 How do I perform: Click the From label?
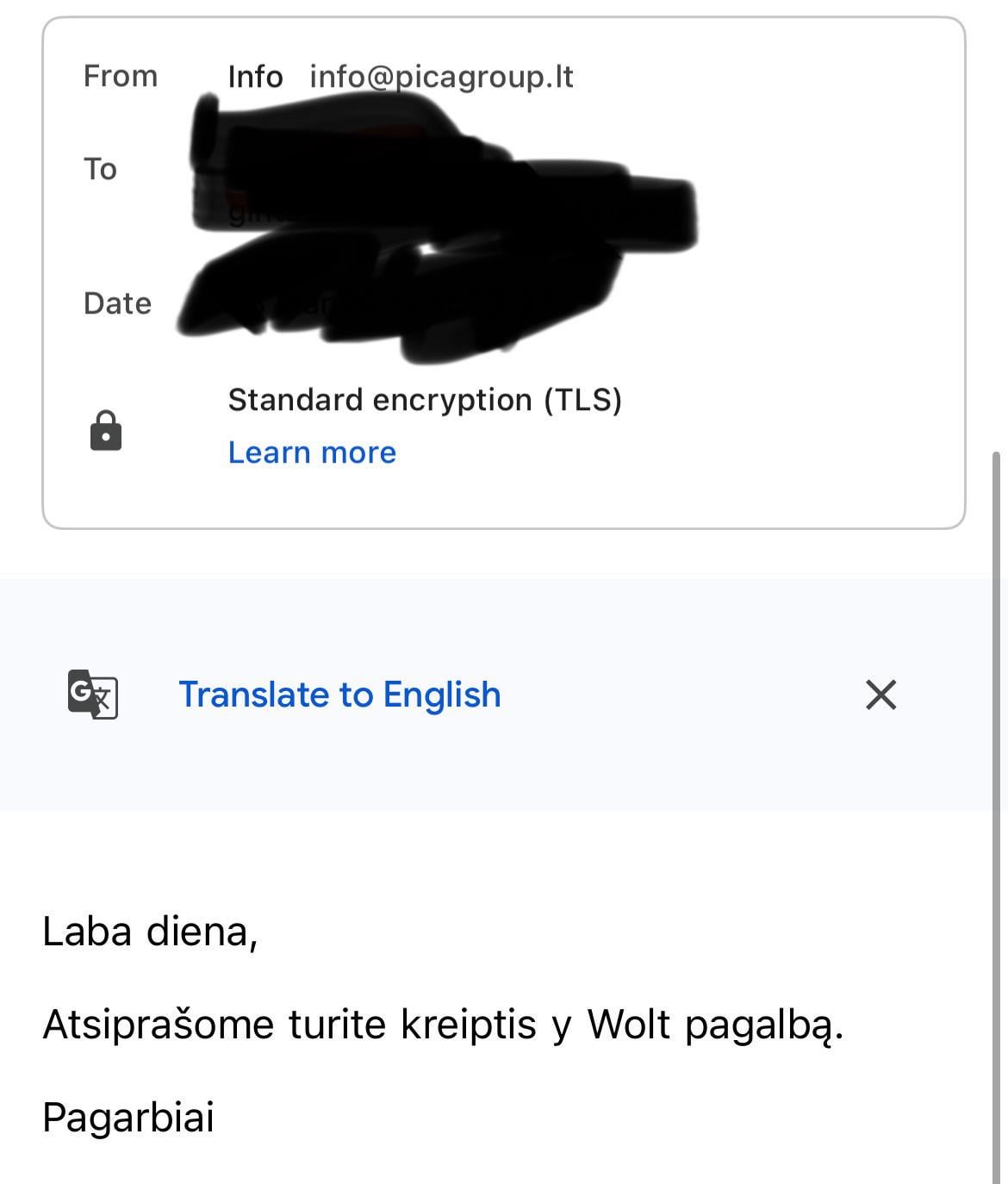coord(121,76)
